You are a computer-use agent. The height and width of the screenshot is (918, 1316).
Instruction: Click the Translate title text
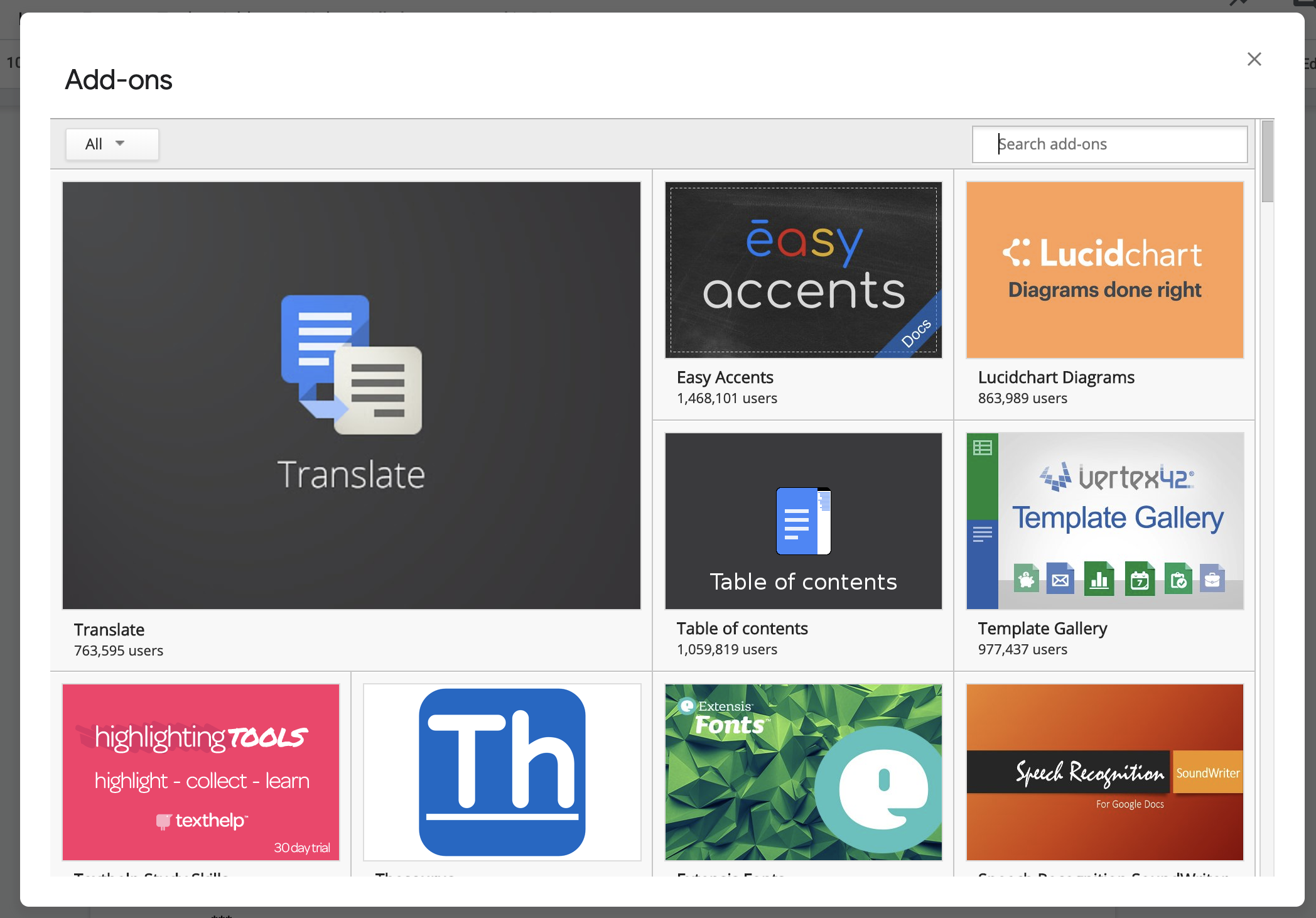pyautogui.click(x=109, y=630)
